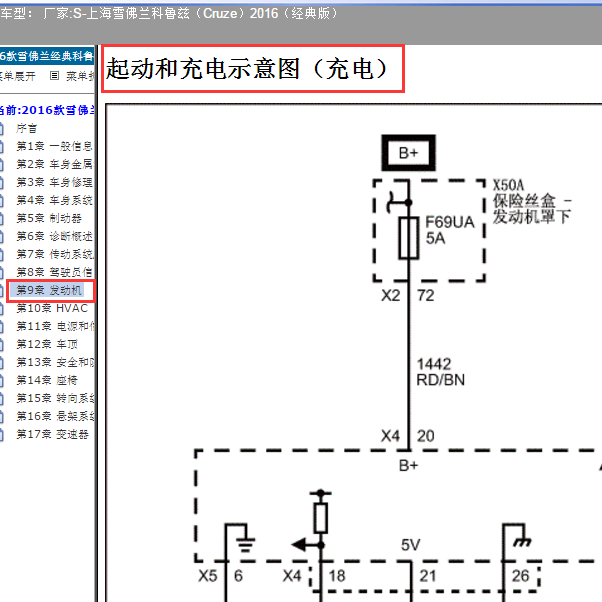The height and width of the screenshot is (602, 602).
Task: Open 第1章 一般信息 chapter
Action: 54,146
